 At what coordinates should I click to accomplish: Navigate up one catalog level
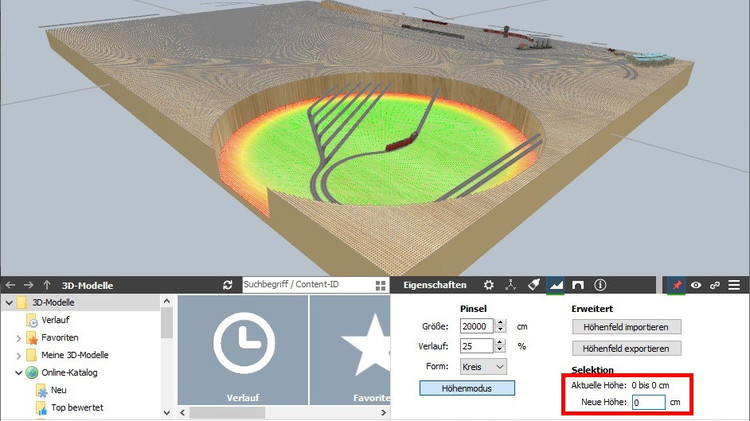pyautogui.click(x=46, y=285)
